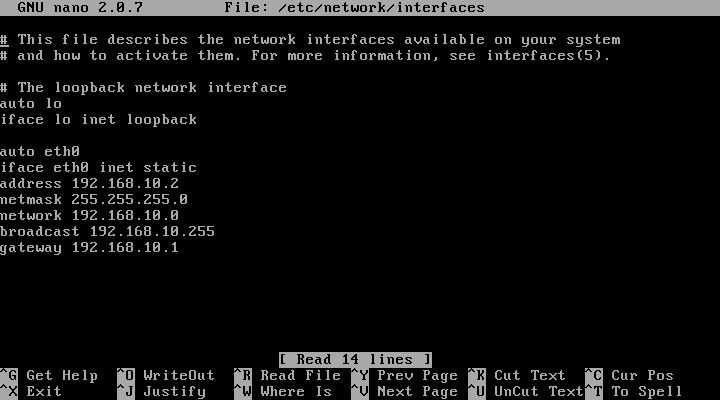
Task: Place cursor on address 192.168.10.2 line
Action: tap(89, 184)
